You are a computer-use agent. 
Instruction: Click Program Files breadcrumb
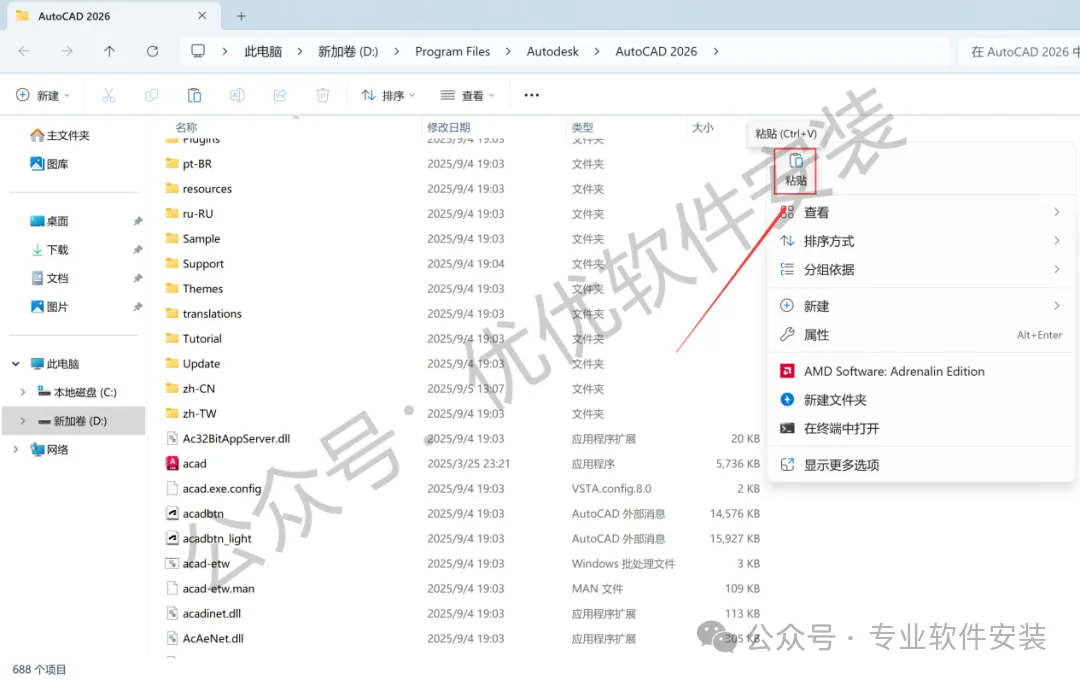(453, 51)
